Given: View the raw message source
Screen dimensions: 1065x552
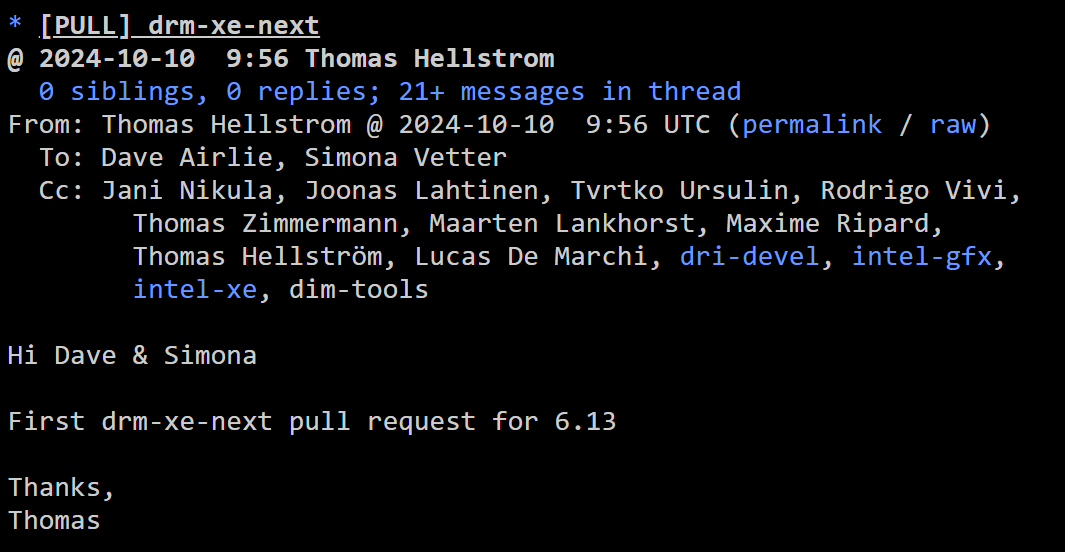Looking at the screenshot, I should (953, 125).
